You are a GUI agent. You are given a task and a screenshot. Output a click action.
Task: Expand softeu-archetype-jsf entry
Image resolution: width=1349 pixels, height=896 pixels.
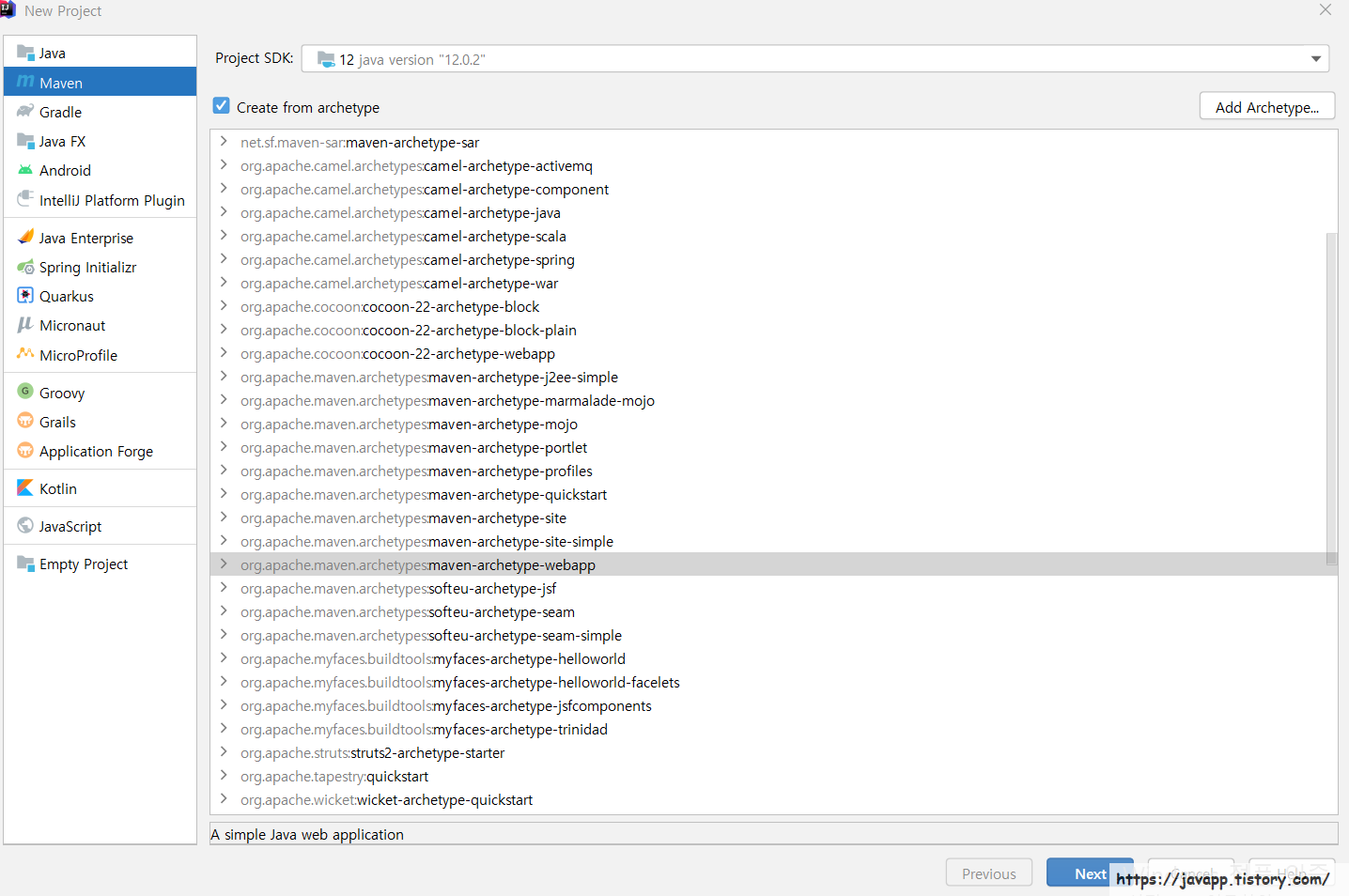(224, 588)
